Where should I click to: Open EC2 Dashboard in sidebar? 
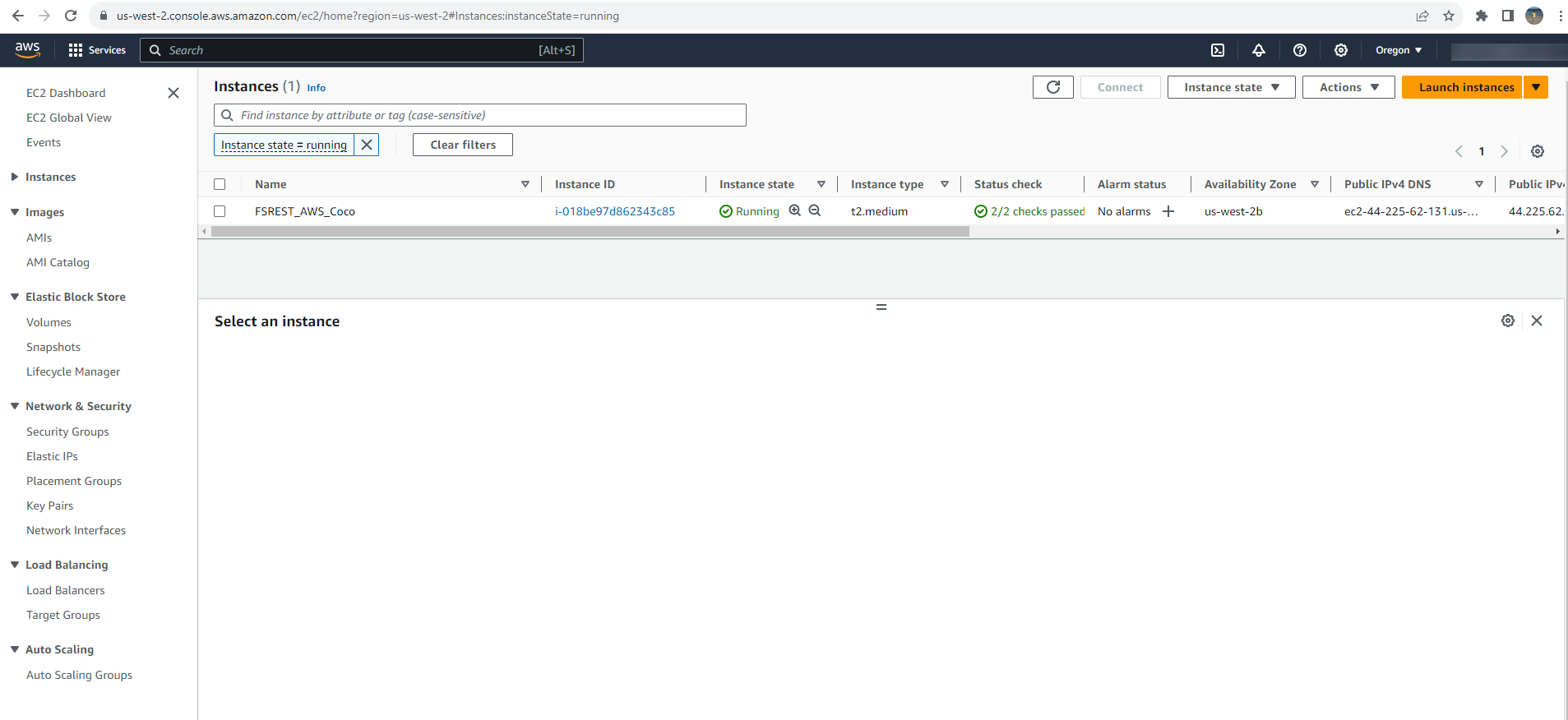point(66,93)
